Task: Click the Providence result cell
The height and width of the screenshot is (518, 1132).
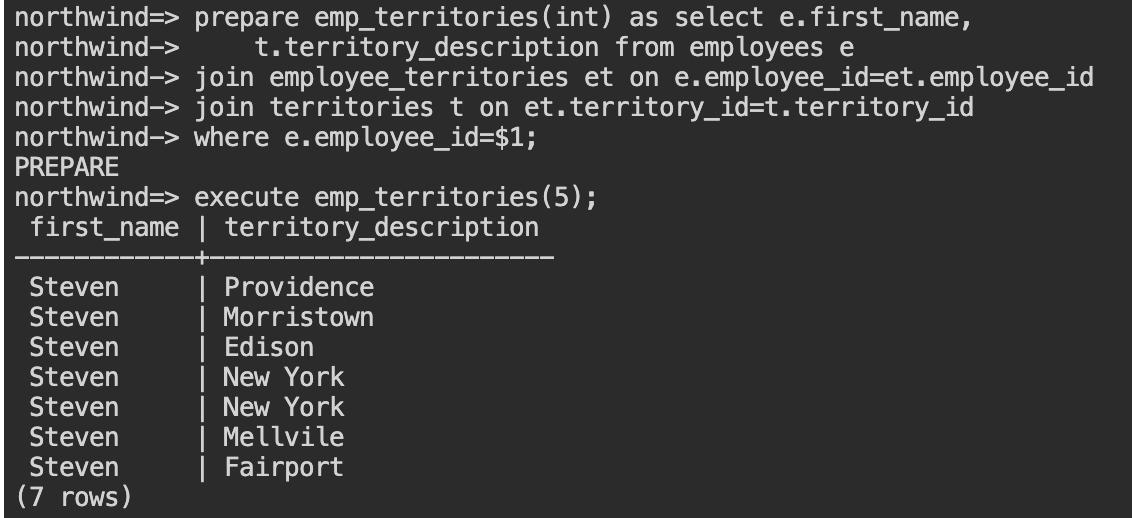Action: 299,287
